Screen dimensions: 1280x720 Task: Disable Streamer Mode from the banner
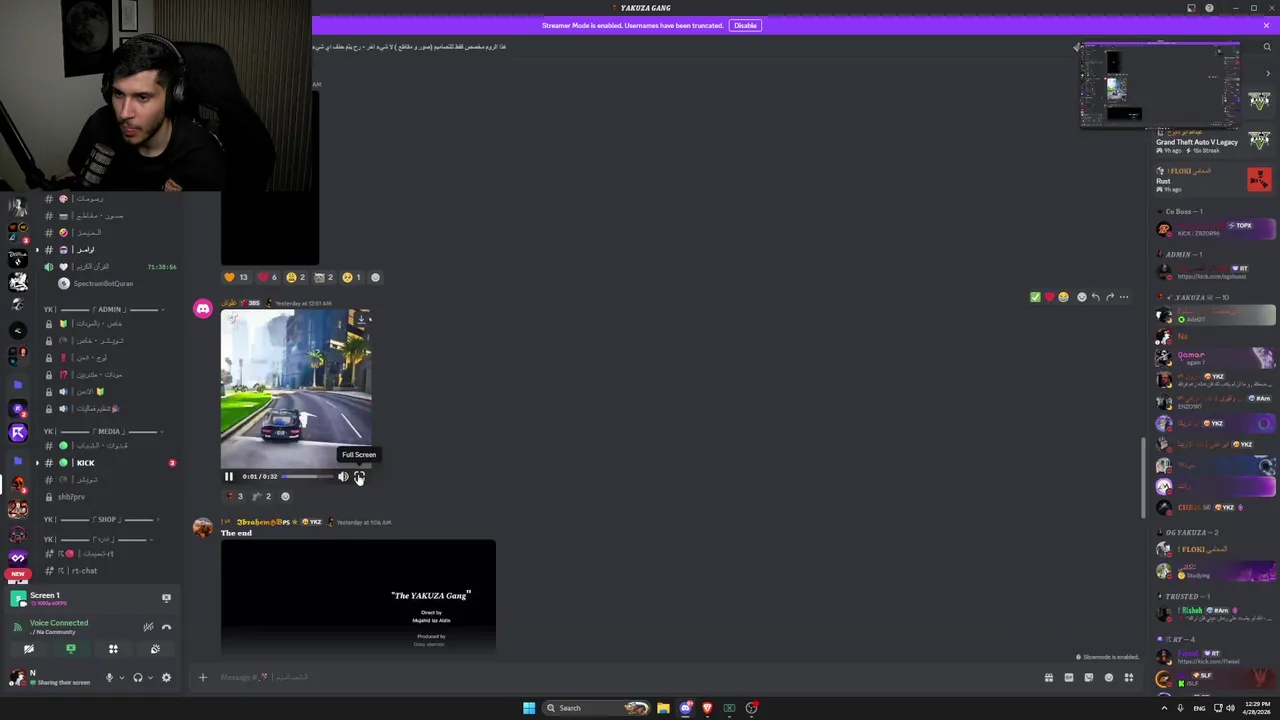pos(745,25)
